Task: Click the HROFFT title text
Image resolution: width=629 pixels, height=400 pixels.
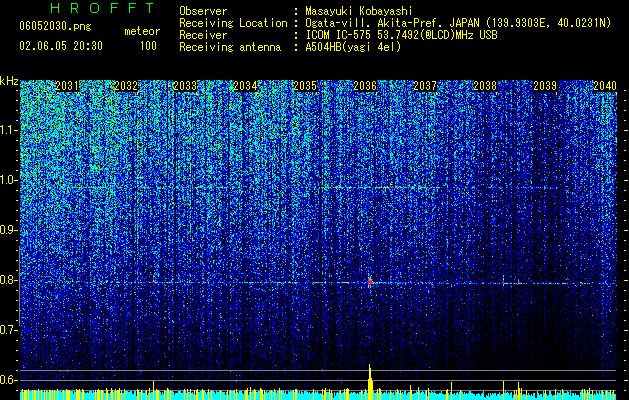Action: click(103, 8)
